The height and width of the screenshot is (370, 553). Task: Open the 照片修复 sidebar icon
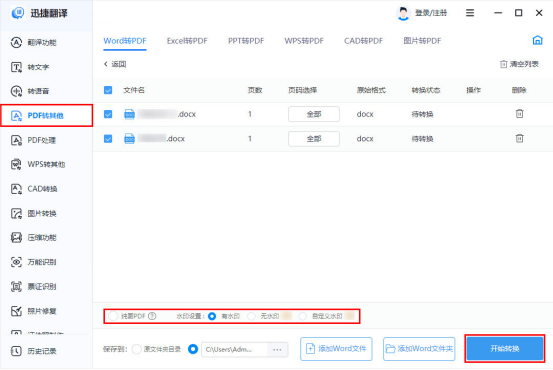pyautogui.click(x=16, y=311)
